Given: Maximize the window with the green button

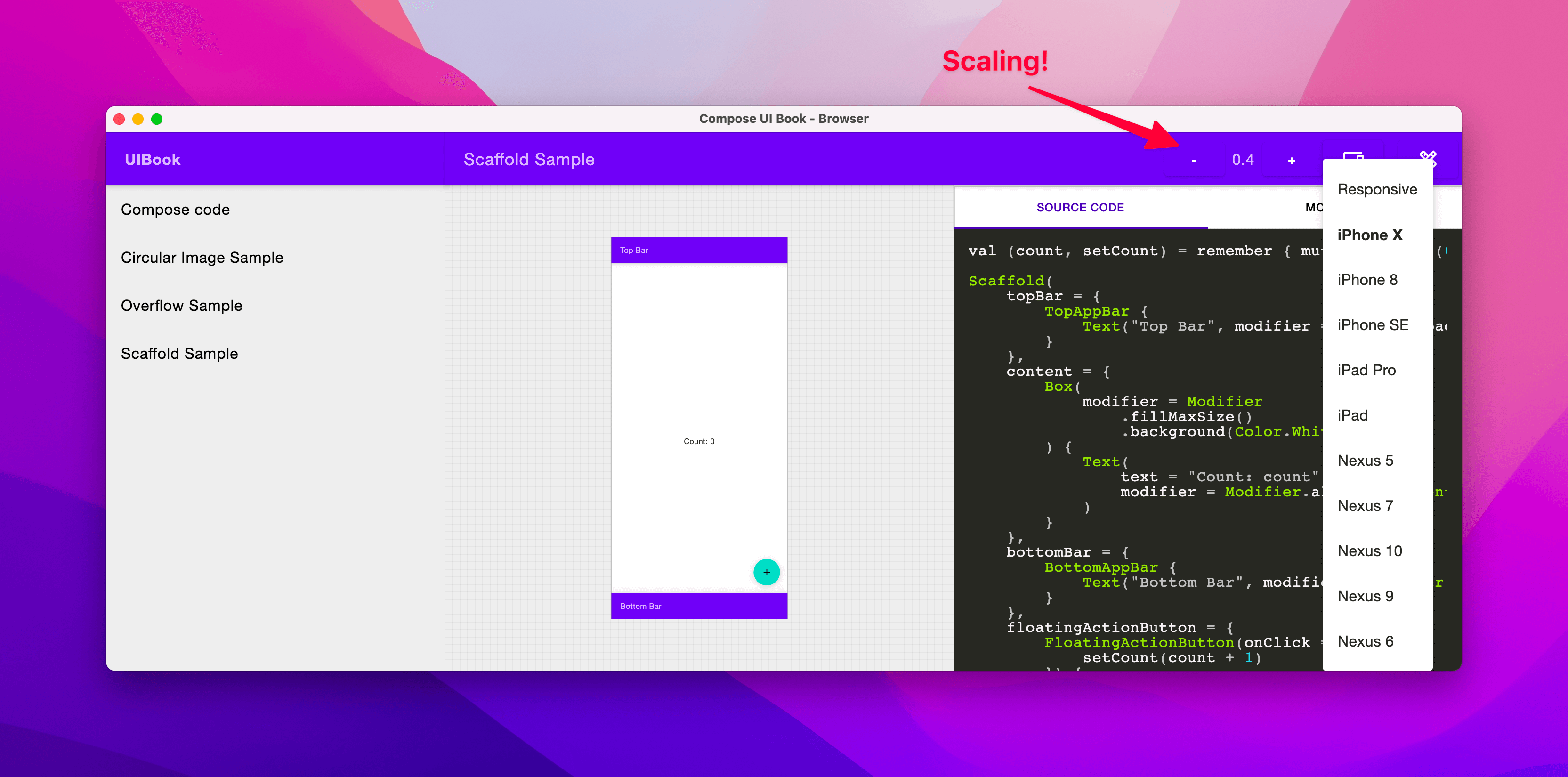Looking at the screenshot, I should [157, 119].
